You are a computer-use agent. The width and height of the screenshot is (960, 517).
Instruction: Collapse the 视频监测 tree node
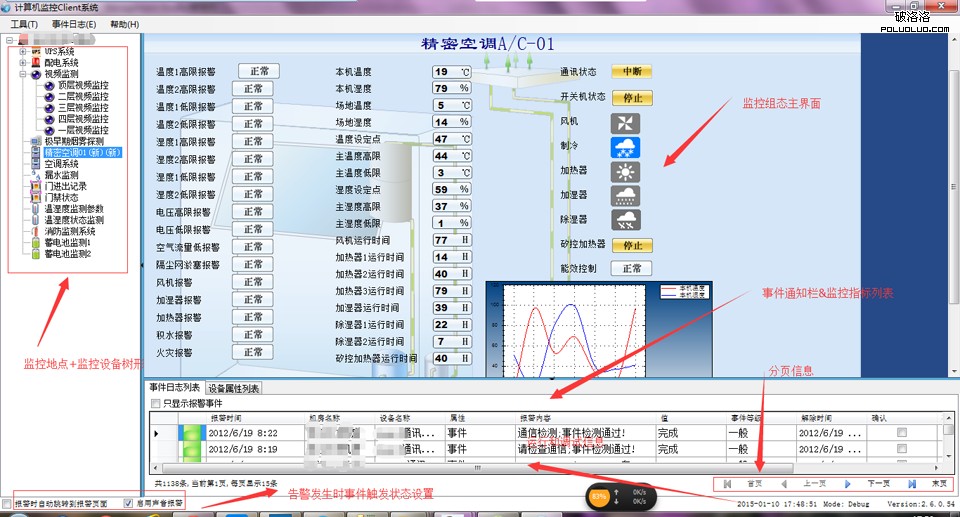click(x=23, y=74)
